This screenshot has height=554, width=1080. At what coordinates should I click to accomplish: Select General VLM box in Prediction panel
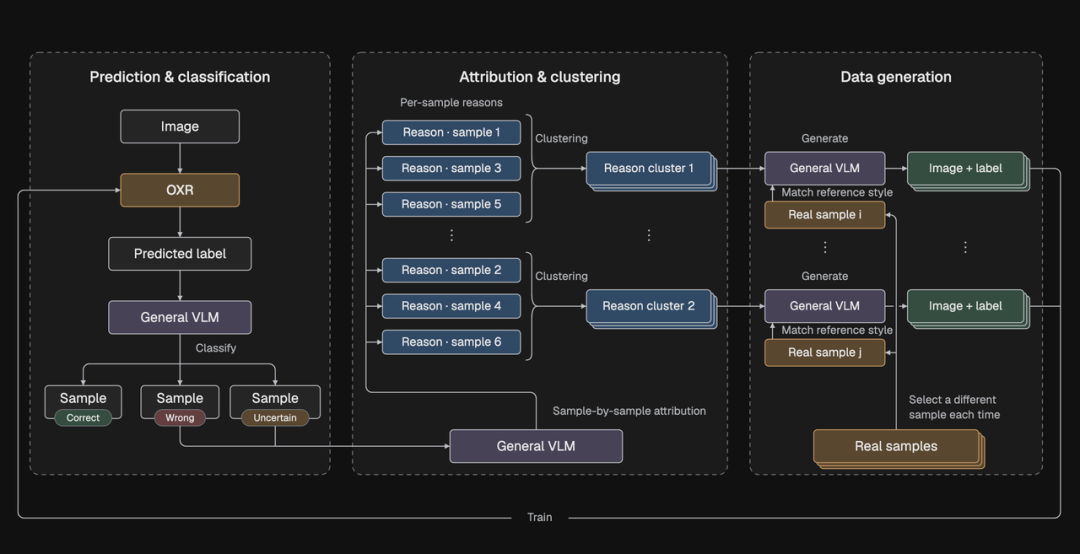180,317
